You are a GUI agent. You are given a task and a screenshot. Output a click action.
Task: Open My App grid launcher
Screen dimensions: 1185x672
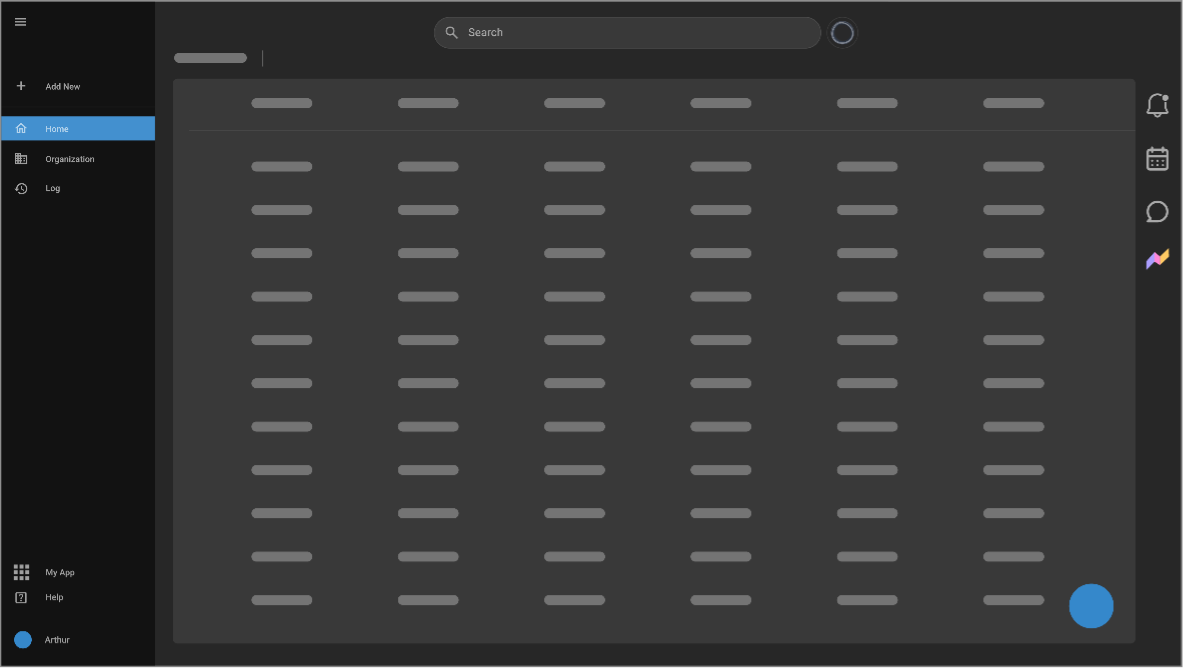pos(22,572)
